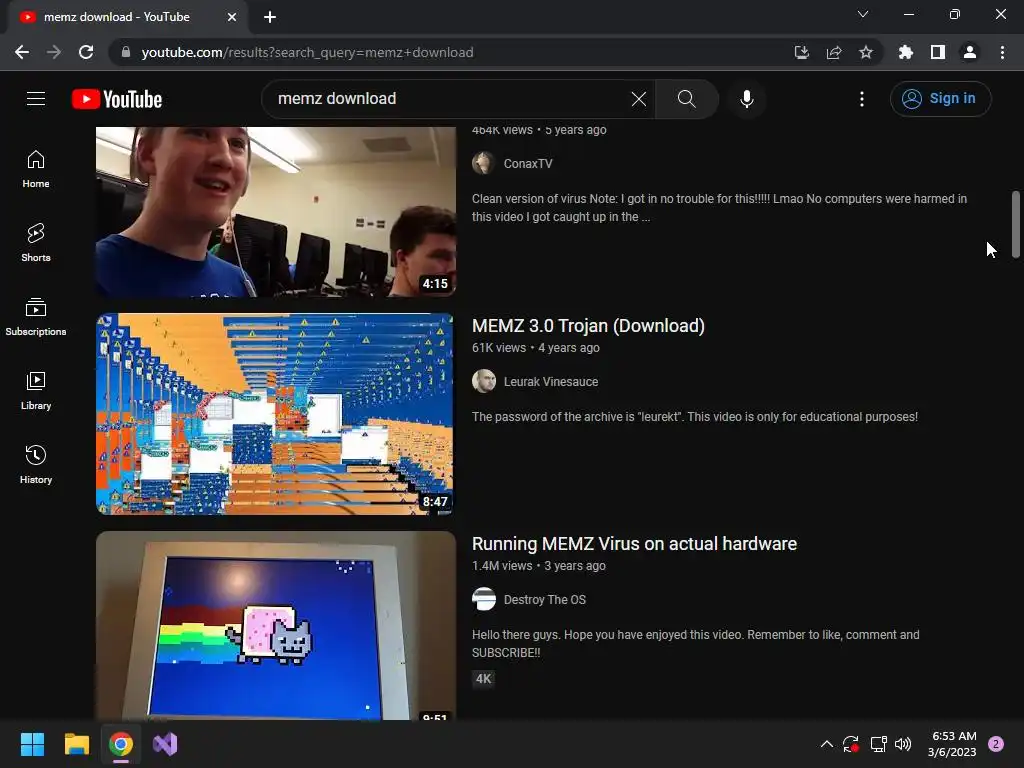Open volume control speaker icon
1024x768 pixels.
click(903, 744)
